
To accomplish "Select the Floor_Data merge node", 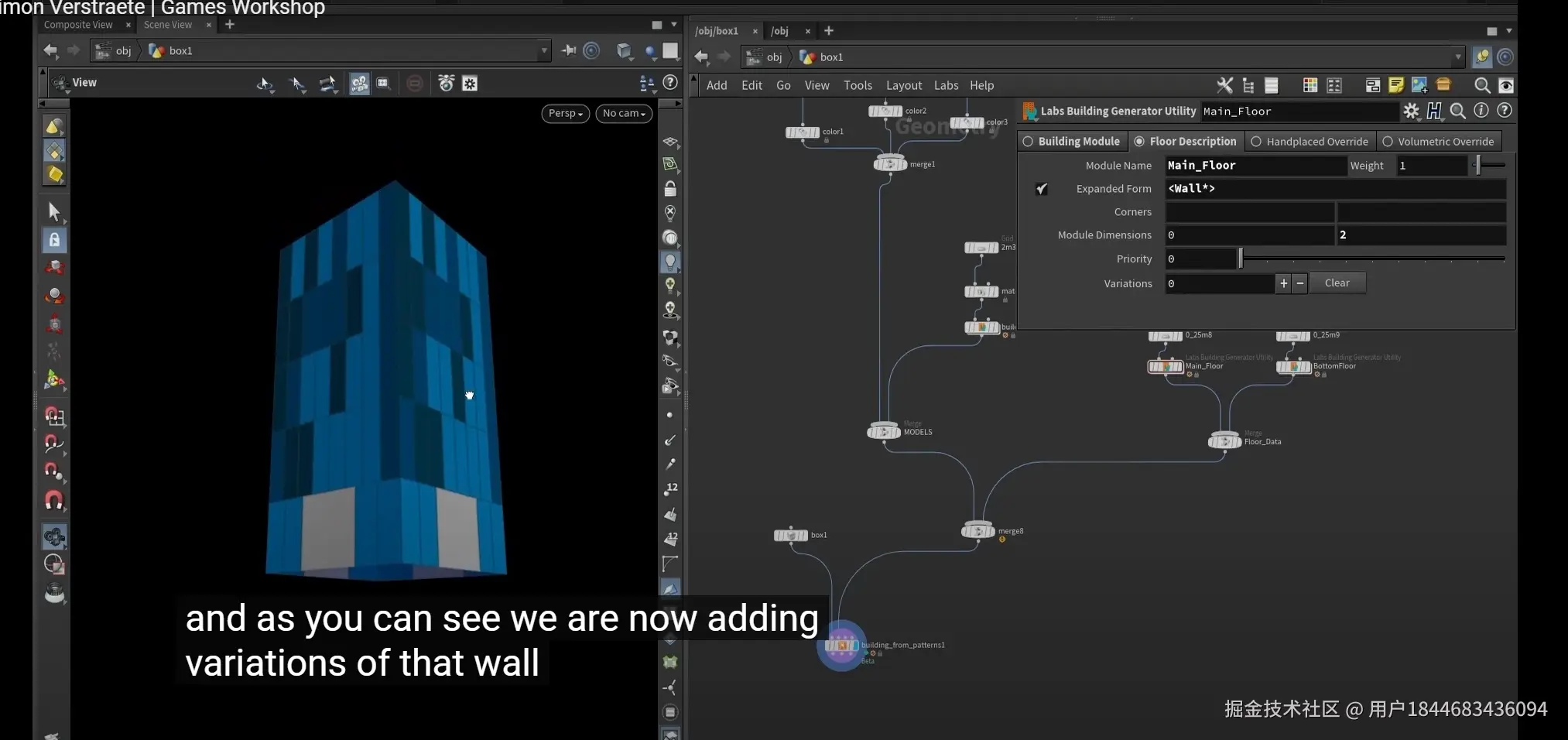I will (x=1224, y=441).
